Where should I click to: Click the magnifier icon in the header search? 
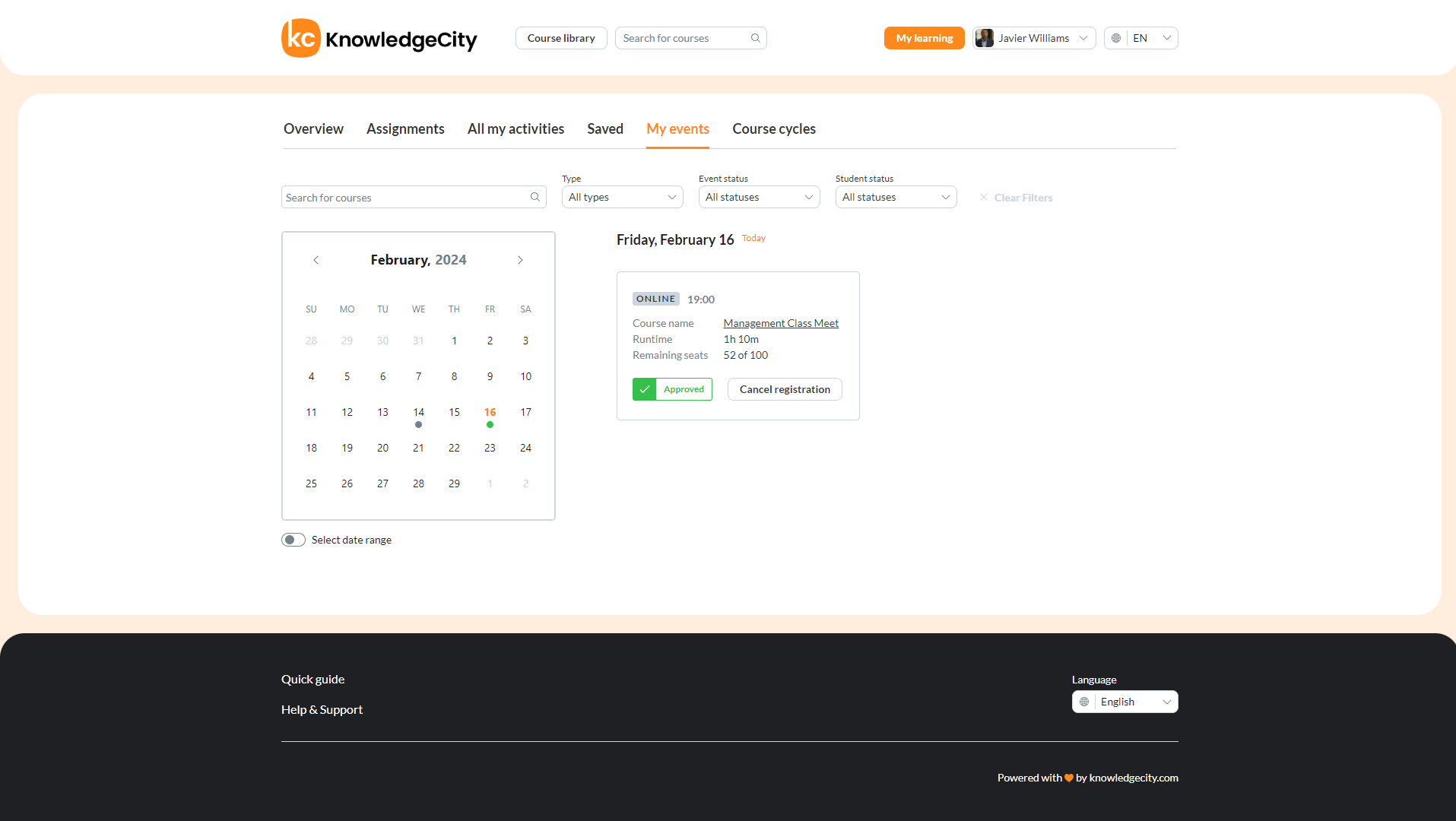[755, 37]
